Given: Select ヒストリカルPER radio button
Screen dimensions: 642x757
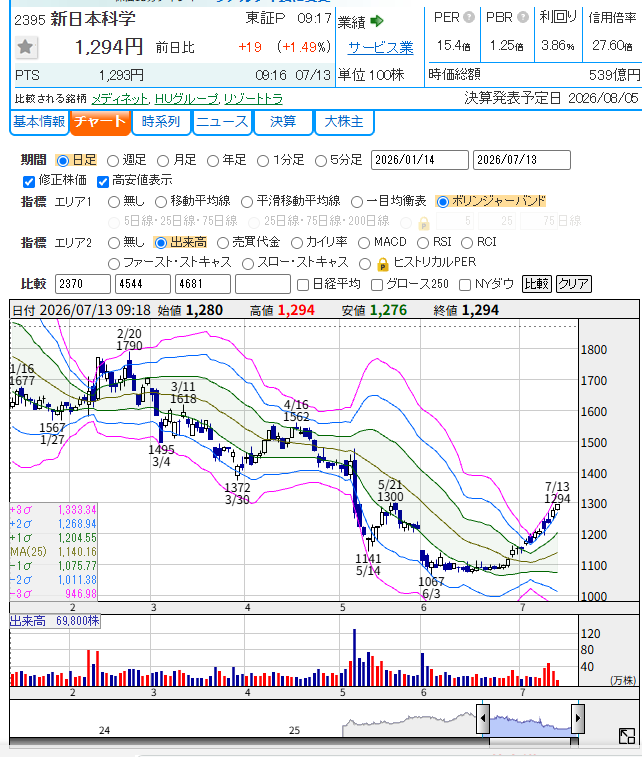Looking at the screenshot, I should click(365, 264).
